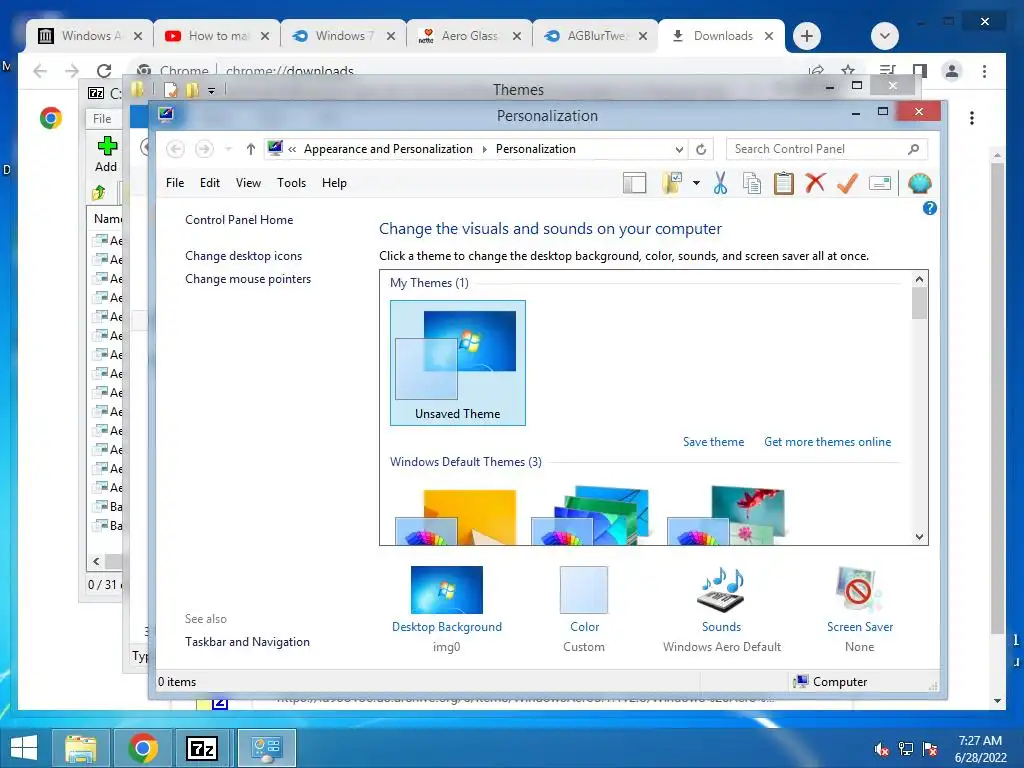Click the Rename toolbar icon

pos(880,184)
